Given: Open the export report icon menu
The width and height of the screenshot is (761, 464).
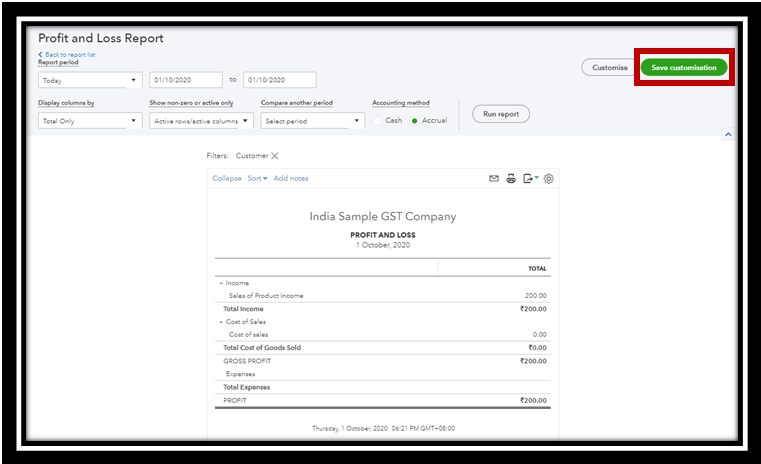Looking at the screenshot, I should [x=529, y=179].
